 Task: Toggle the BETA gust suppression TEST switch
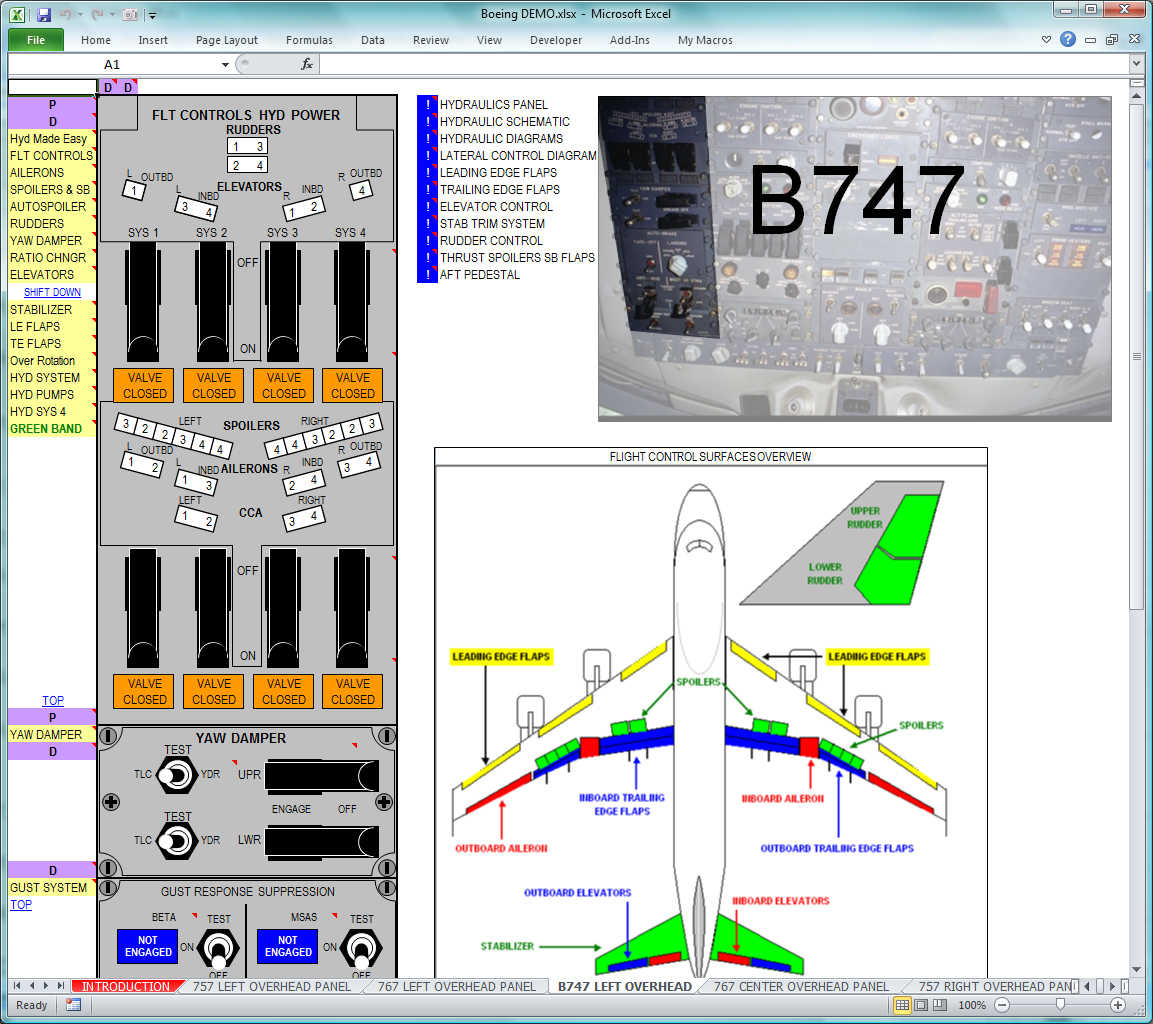click(218, 946)
